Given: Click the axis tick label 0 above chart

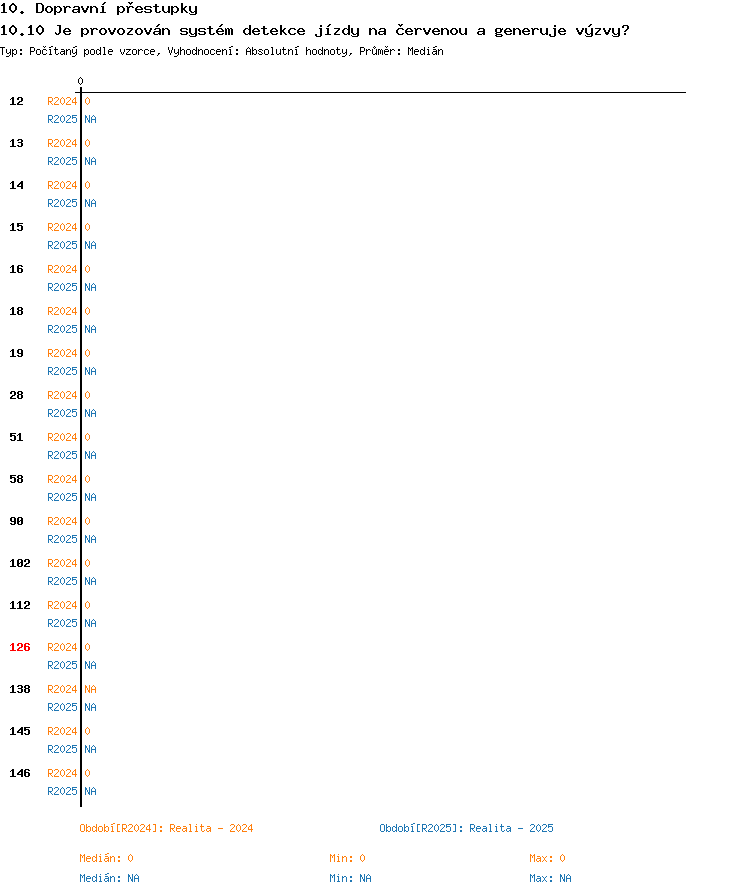Looking at the screenshot, I should [81, 81].
